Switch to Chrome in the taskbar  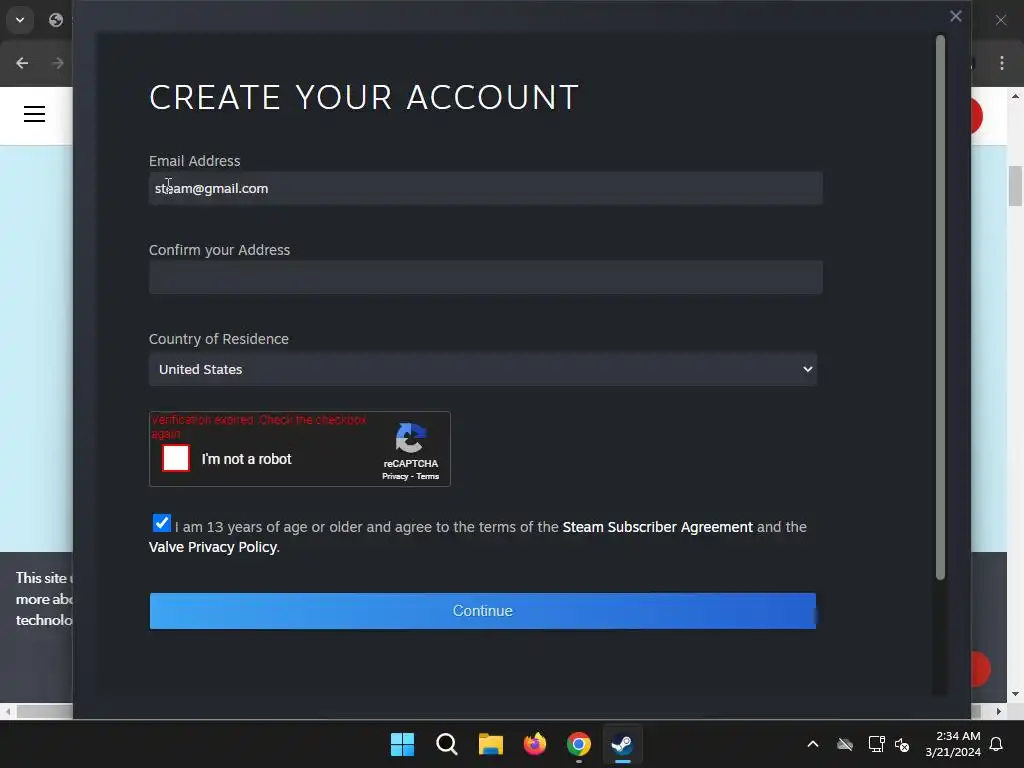[x=579, y=744]
